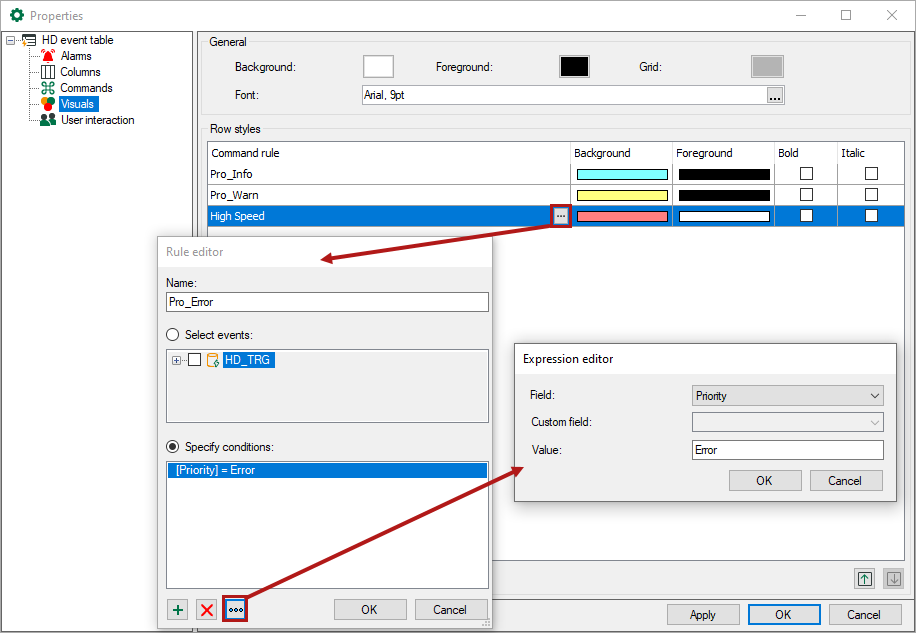Choose the Specify conditions radio option

pyautogui.click(x=172, y=447)
